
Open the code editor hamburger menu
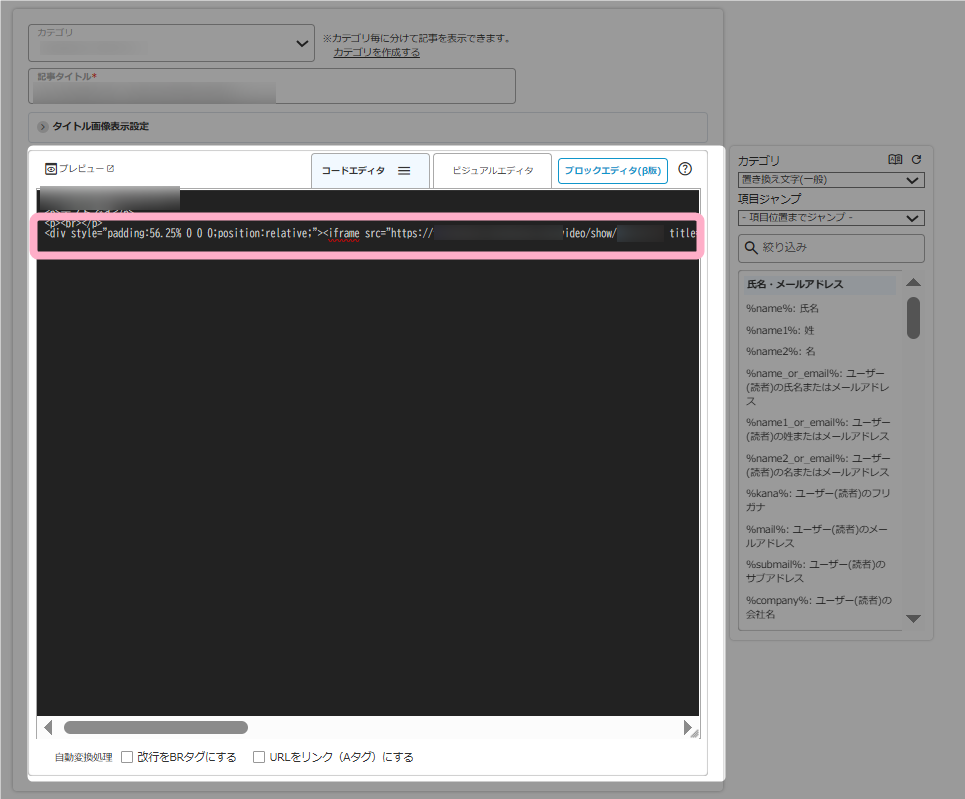coord(404,171)
